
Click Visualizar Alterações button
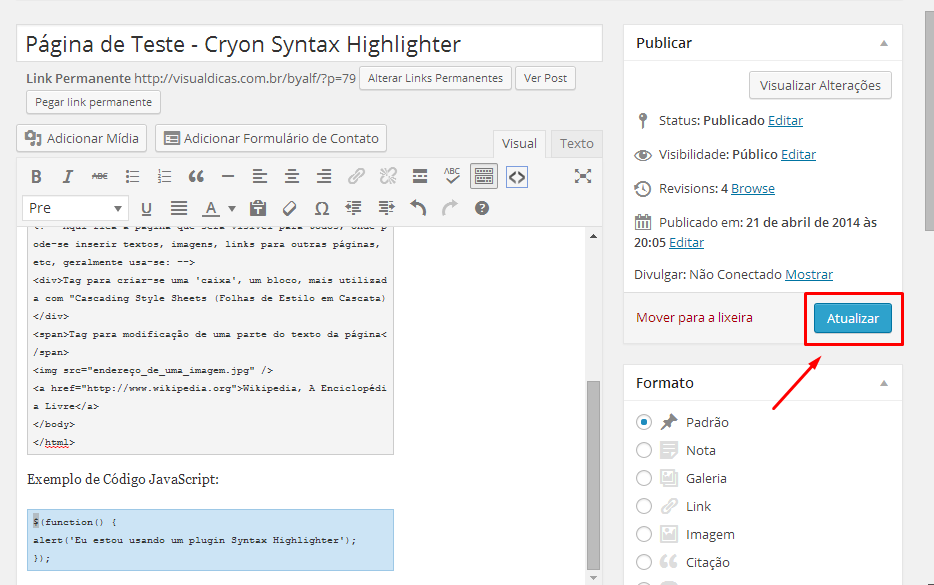point(820,85)
